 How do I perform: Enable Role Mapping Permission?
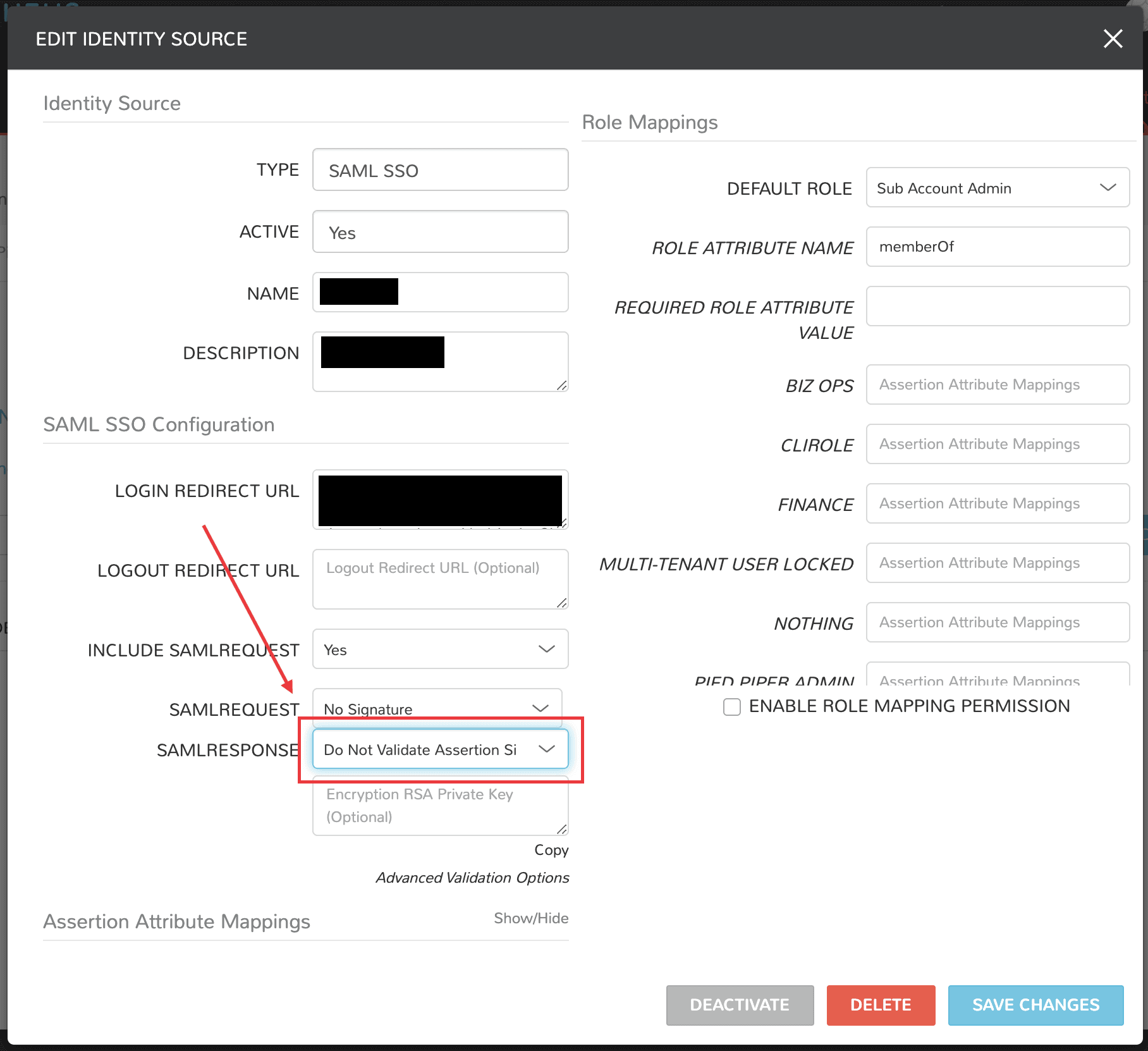pyautogui.click(x=731, y=707)
